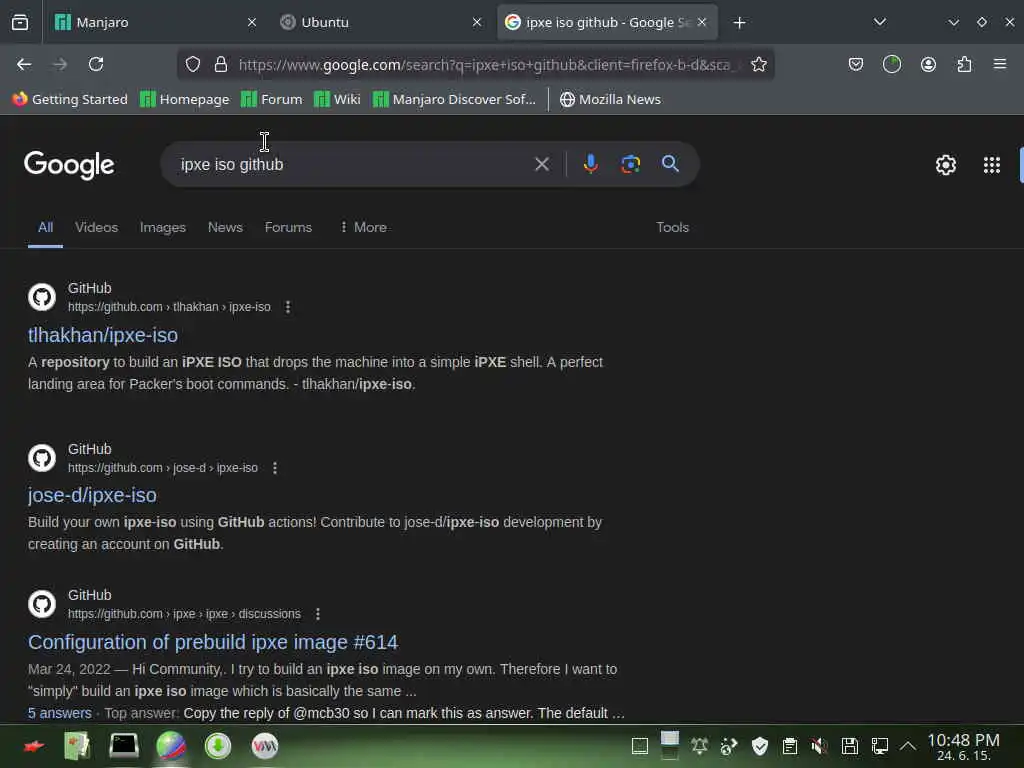Open the application launcher on taskbar
This screenshot has height=768, width=1024.
[x=34, y=746]
